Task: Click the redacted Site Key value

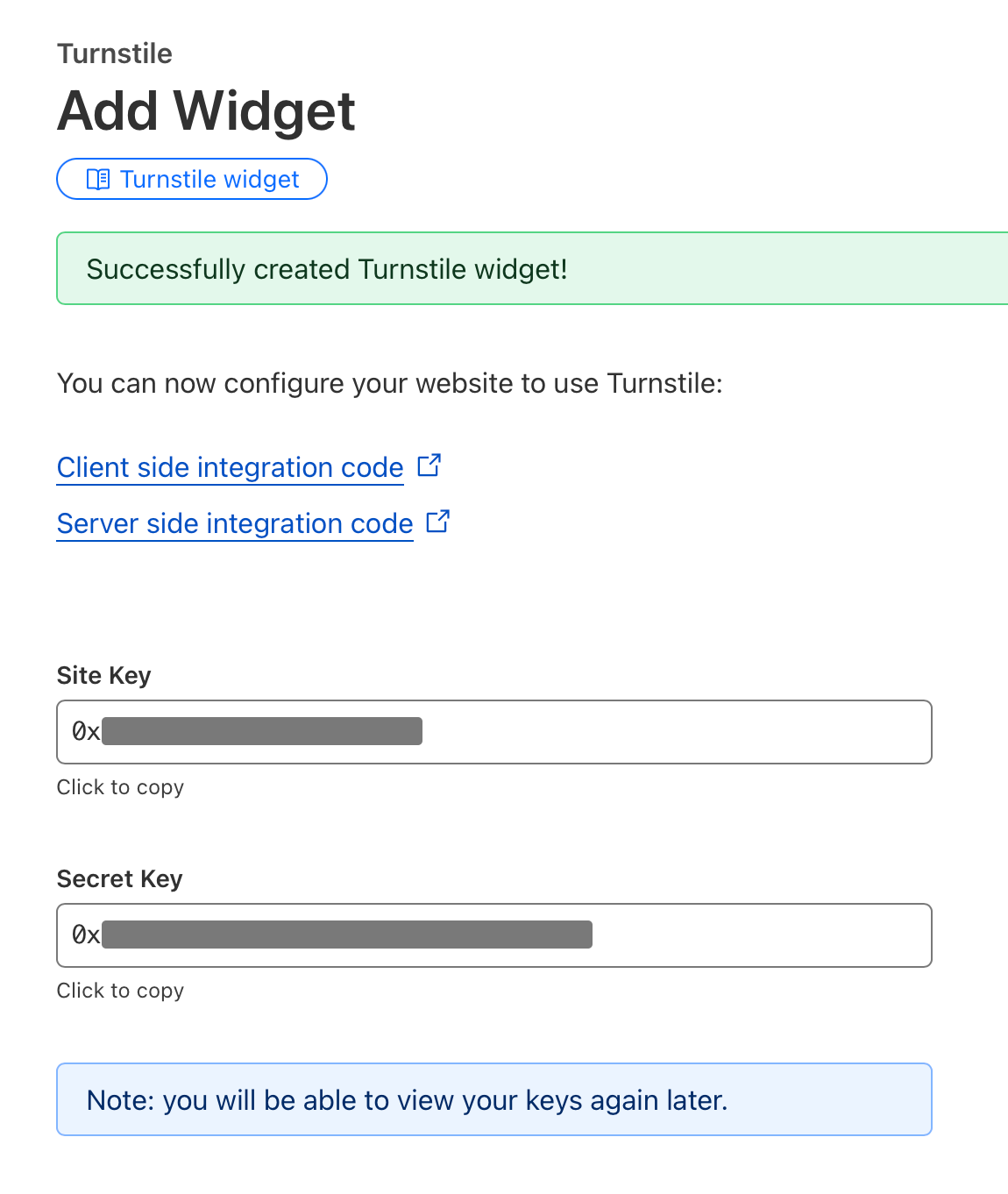Action: tap(262, 731)
